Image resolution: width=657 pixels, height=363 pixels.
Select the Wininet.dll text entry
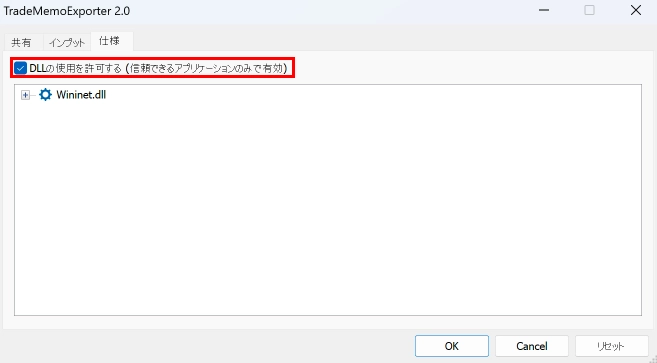point(81,95)
